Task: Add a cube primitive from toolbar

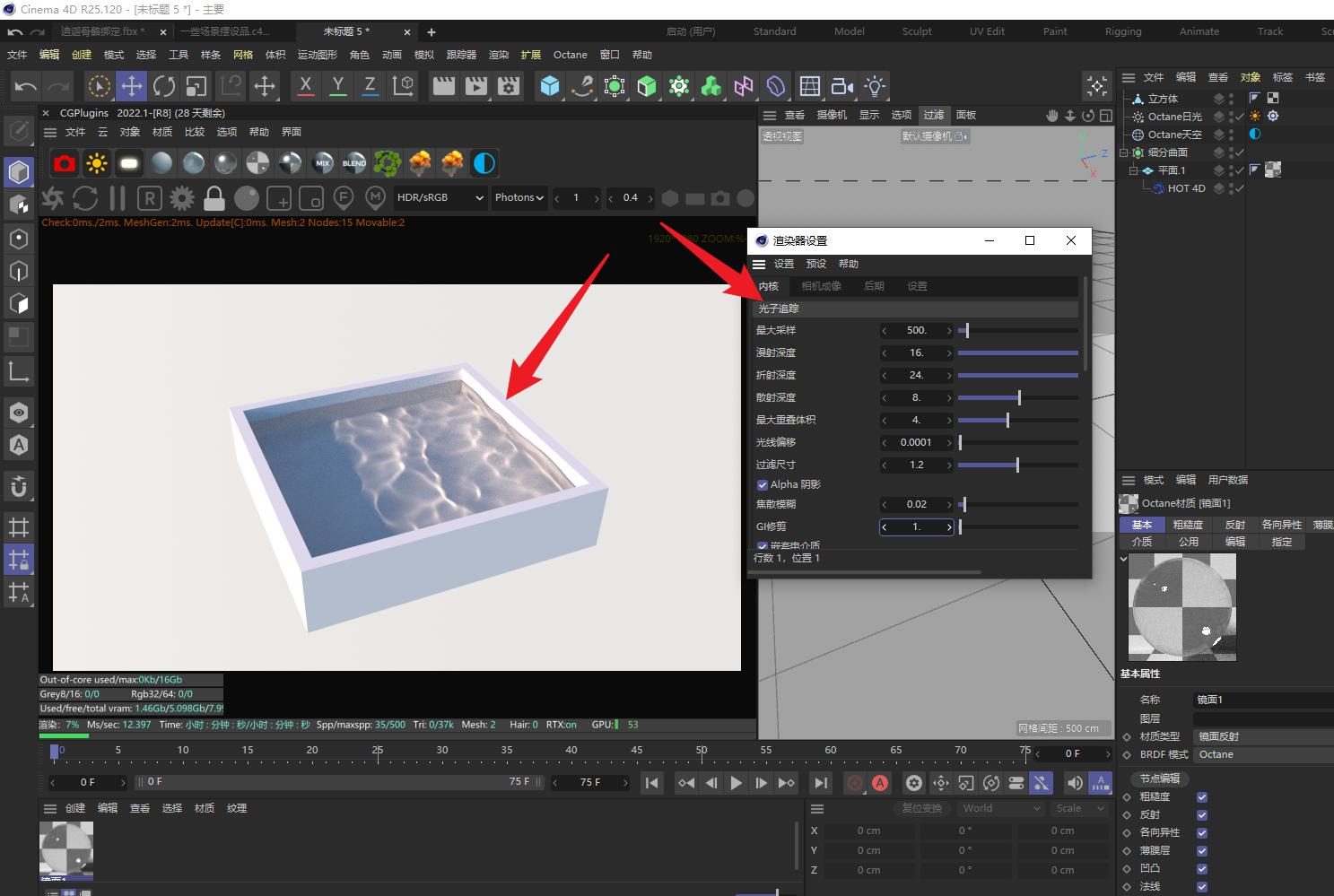Action: (550, 86)
